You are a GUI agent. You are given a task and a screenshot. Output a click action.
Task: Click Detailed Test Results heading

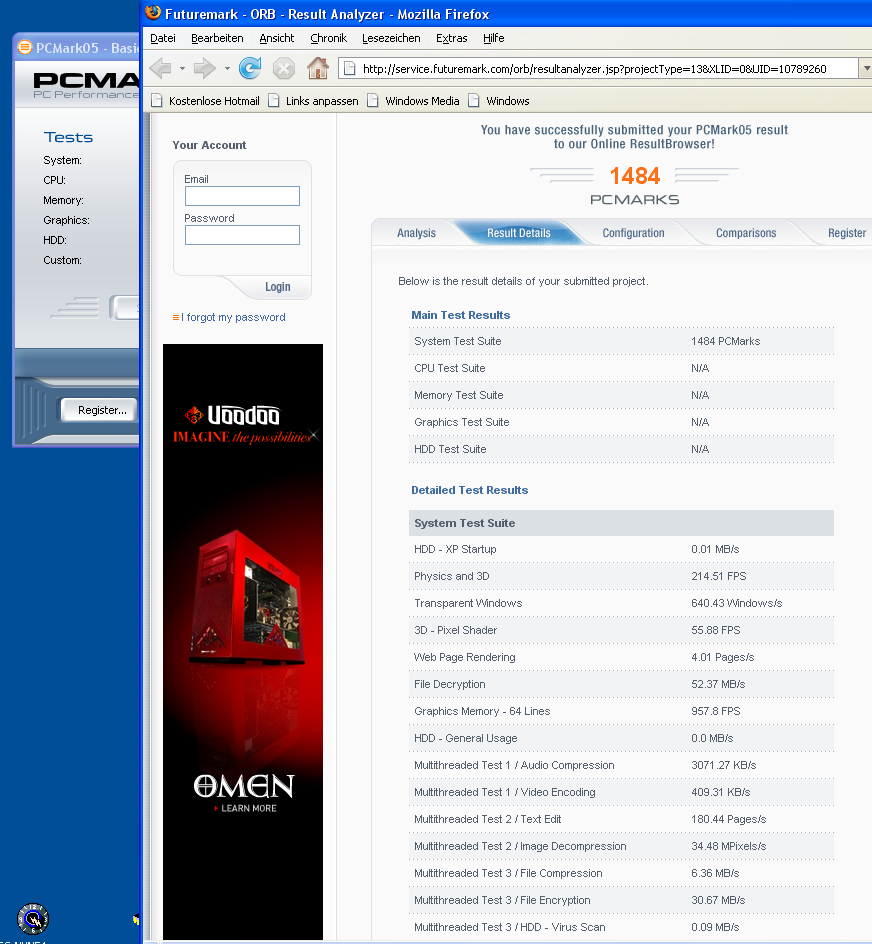pos(470,491)
